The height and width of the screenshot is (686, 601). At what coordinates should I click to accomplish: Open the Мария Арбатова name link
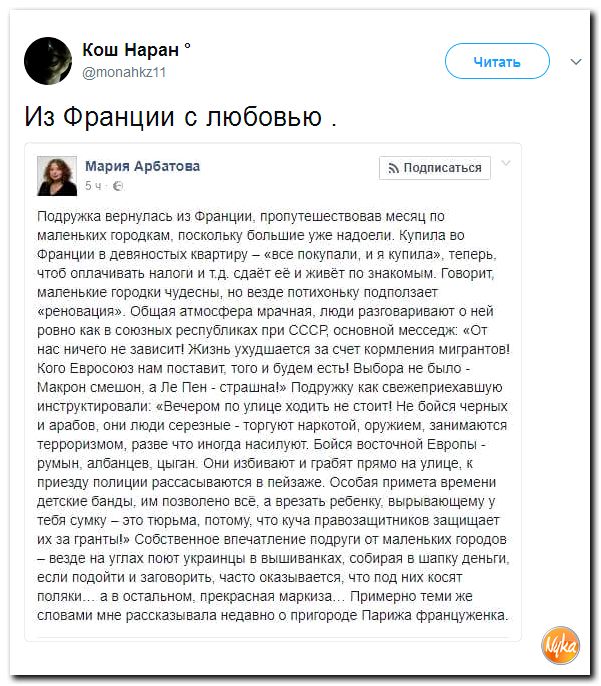tap(142, 166)
